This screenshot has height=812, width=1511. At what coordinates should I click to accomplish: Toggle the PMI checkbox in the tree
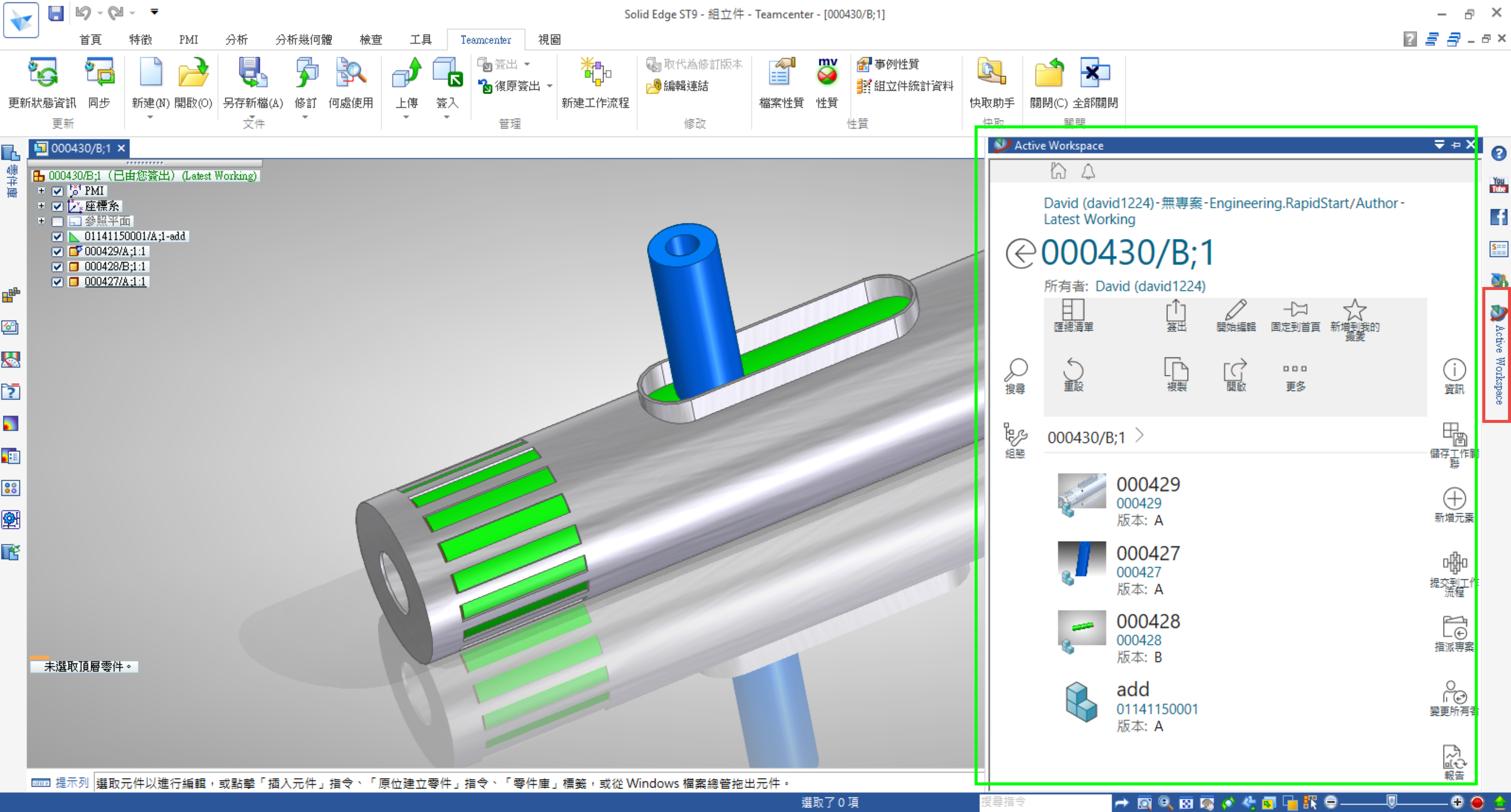pos(57,191)
